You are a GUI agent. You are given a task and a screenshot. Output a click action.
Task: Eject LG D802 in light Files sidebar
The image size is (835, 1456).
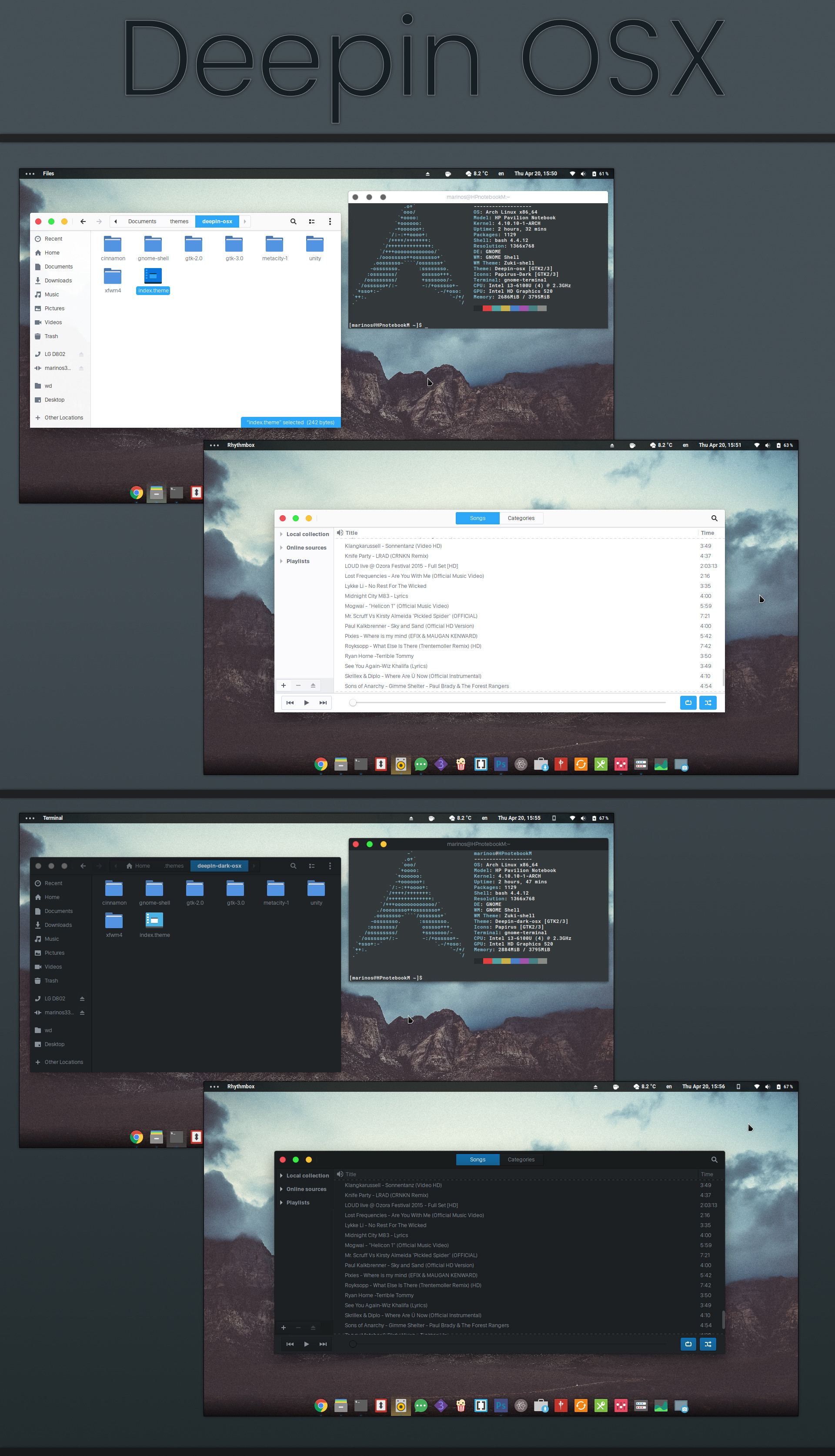click(x=81, y=355)
